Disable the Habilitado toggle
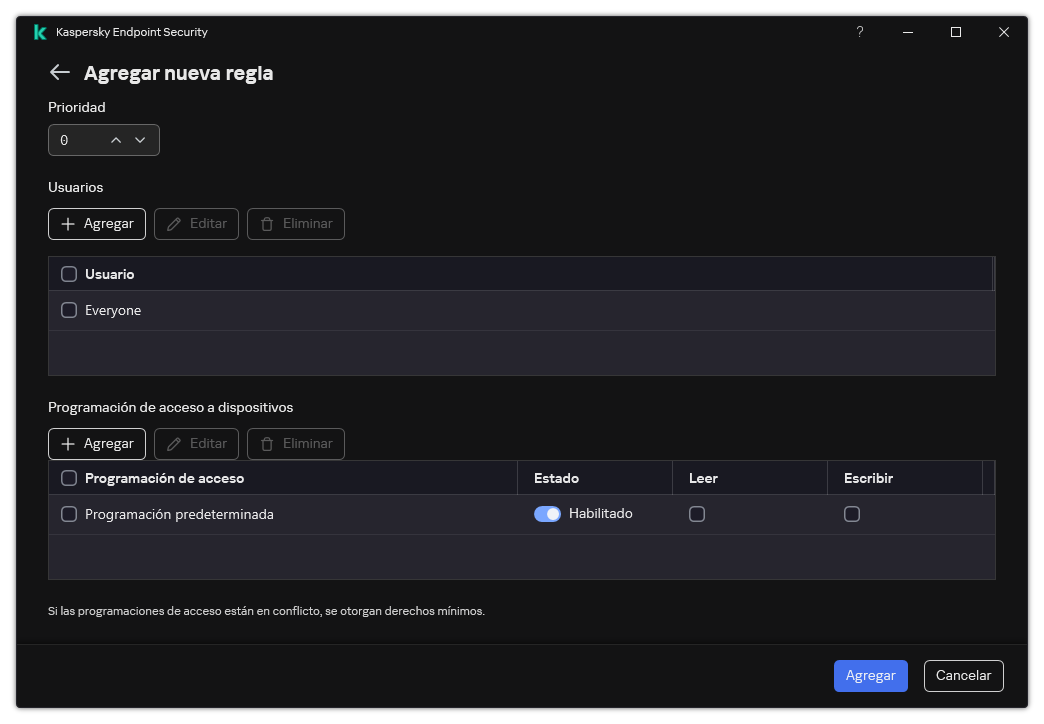The height and width of the screenshot is (724, 1044). pyautogui.click(x=549, y=513)
